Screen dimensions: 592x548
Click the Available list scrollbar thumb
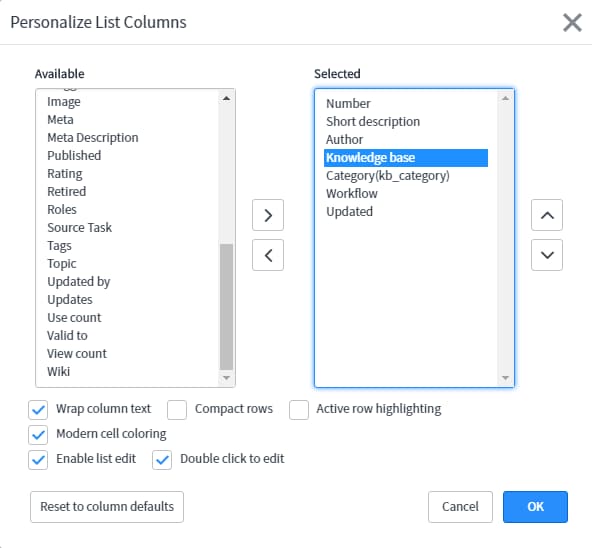point(227,307)
